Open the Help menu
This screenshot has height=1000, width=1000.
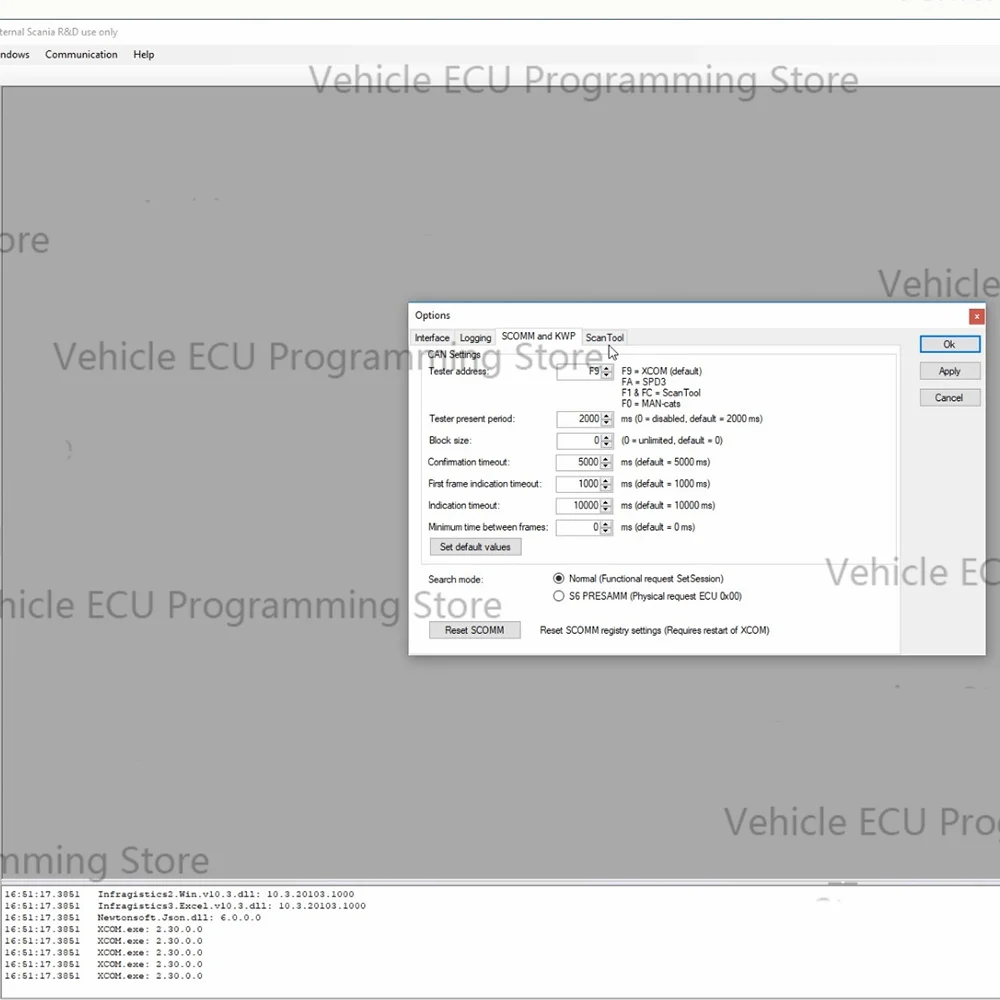pos(143,54)
